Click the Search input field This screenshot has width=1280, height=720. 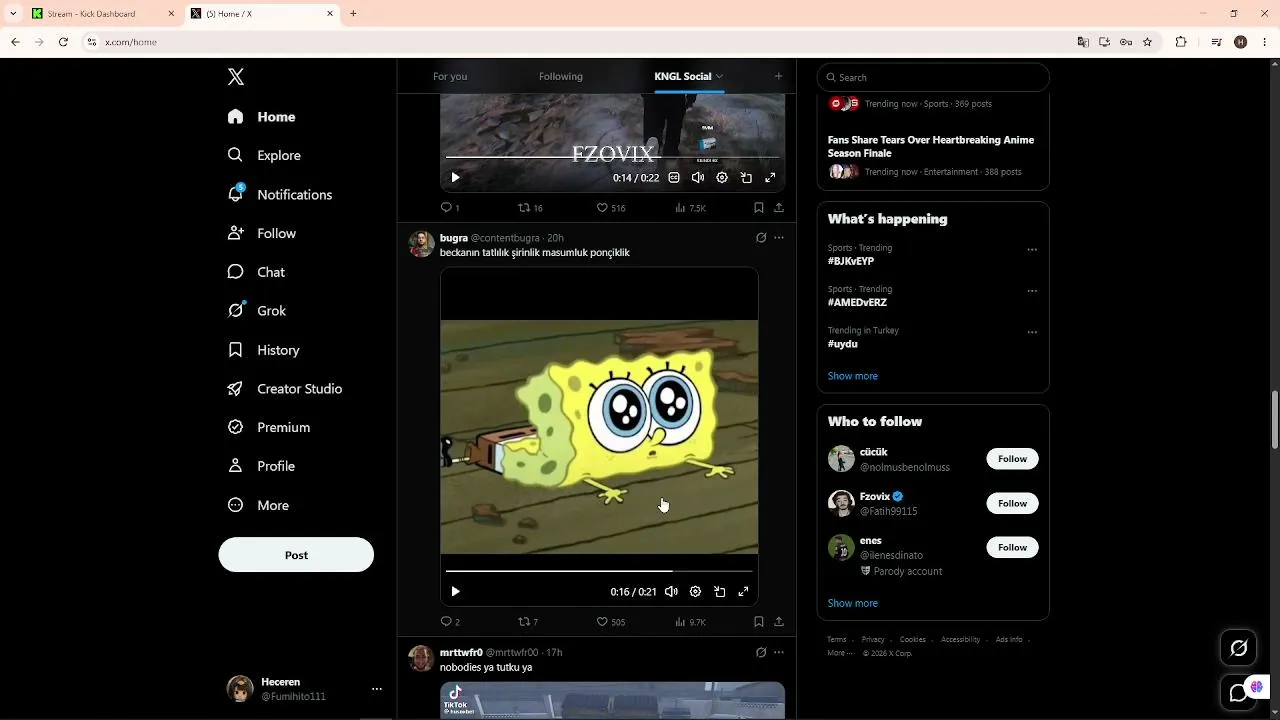933,77
